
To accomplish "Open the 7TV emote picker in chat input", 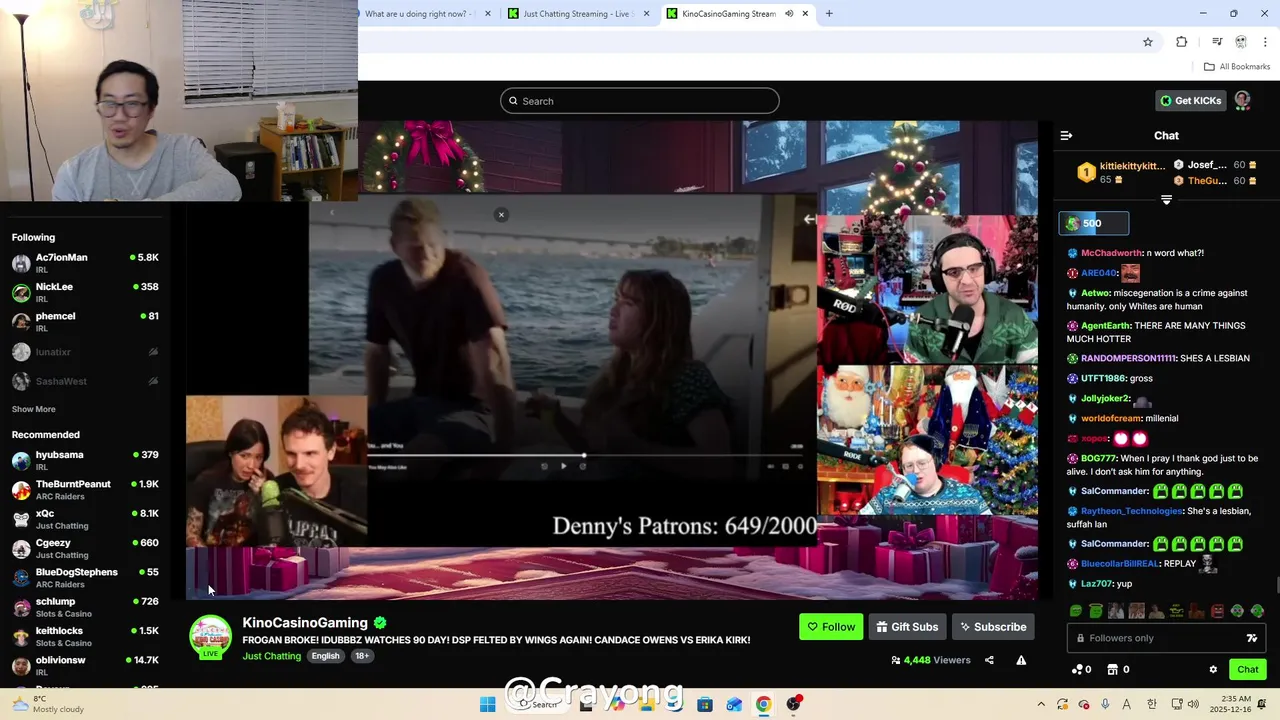I will point(1252,638).
